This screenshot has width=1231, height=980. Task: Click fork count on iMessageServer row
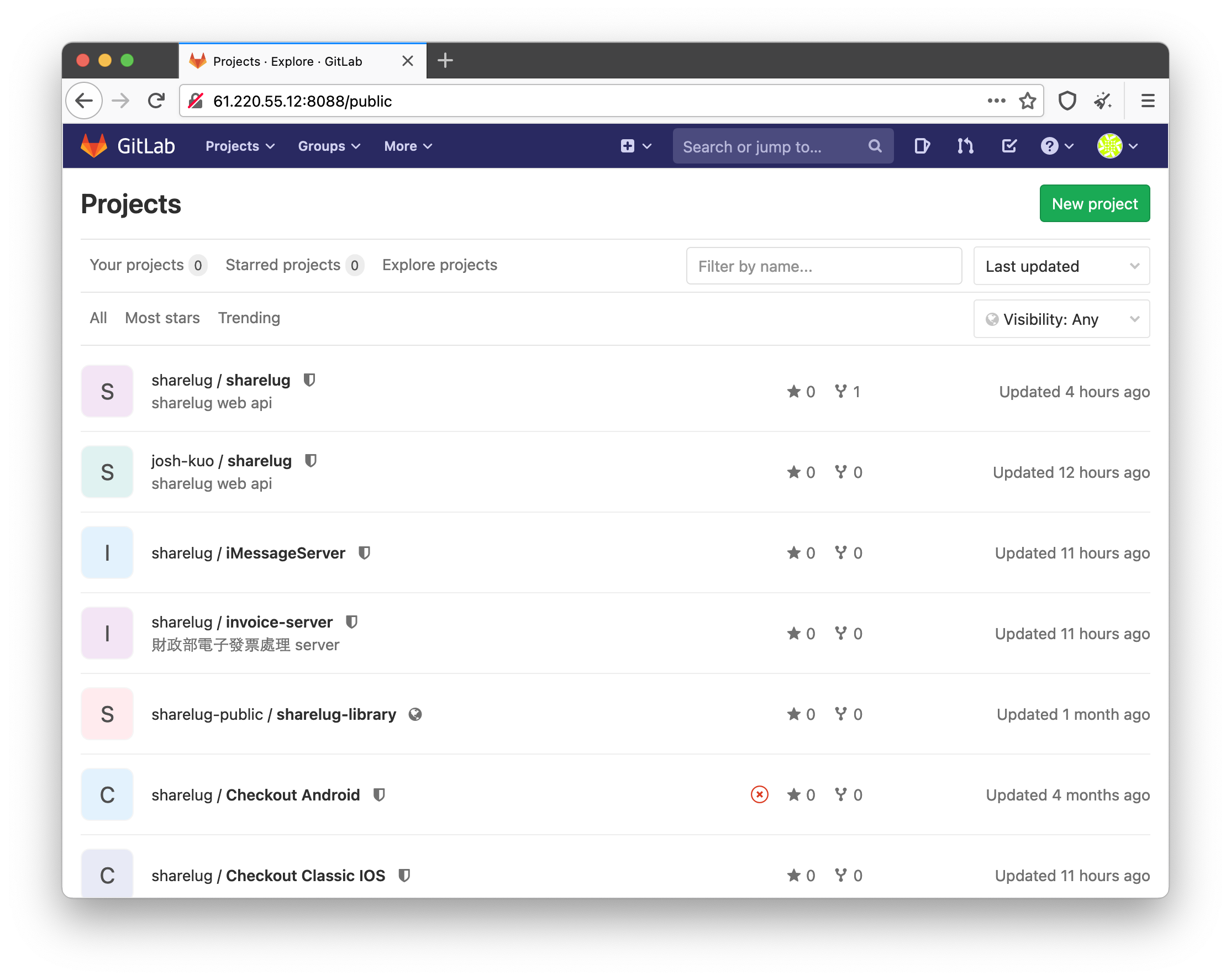pyautogui.click(x=849, y=552)
